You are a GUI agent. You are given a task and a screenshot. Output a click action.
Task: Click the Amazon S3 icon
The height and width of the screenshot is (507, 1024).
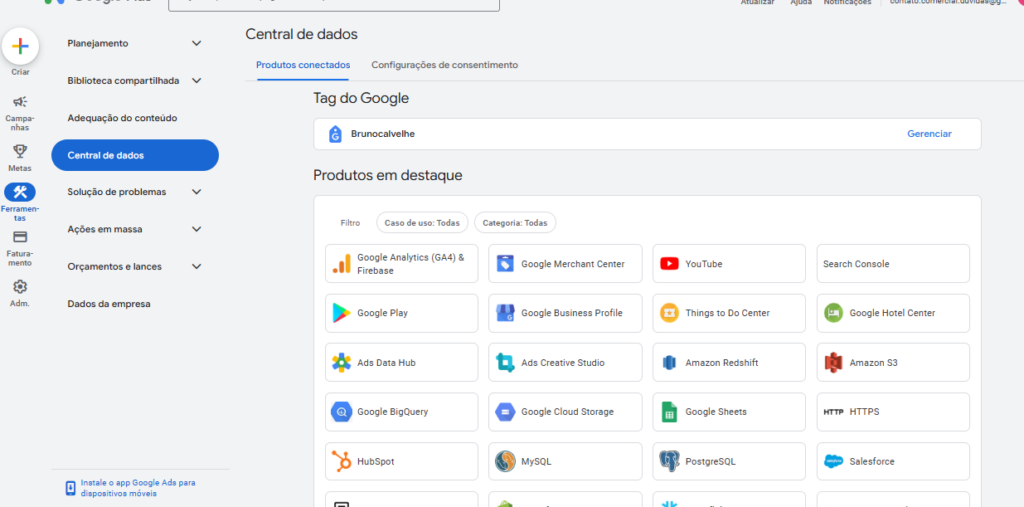coord(833,363)
